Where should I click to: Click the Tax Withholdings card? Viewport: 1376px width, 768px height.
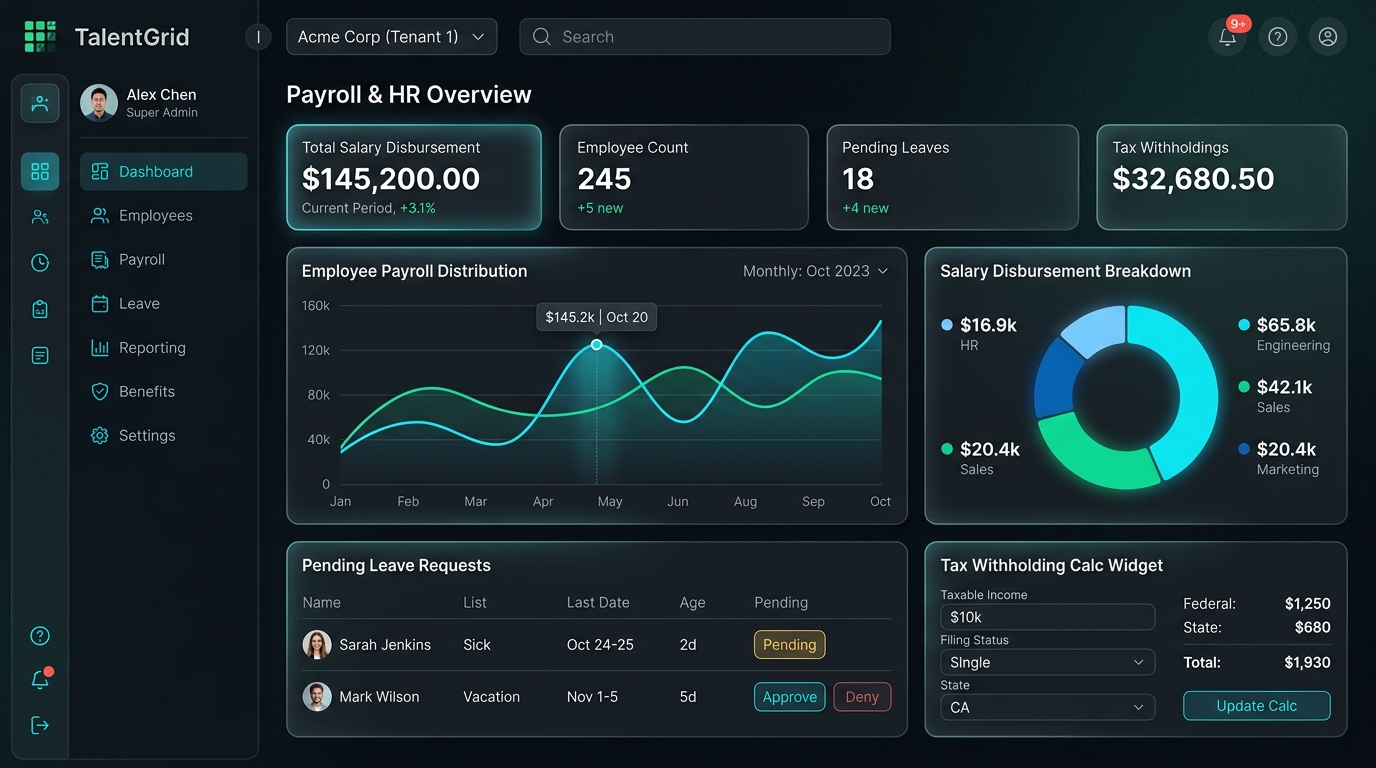pos(1222,177)
